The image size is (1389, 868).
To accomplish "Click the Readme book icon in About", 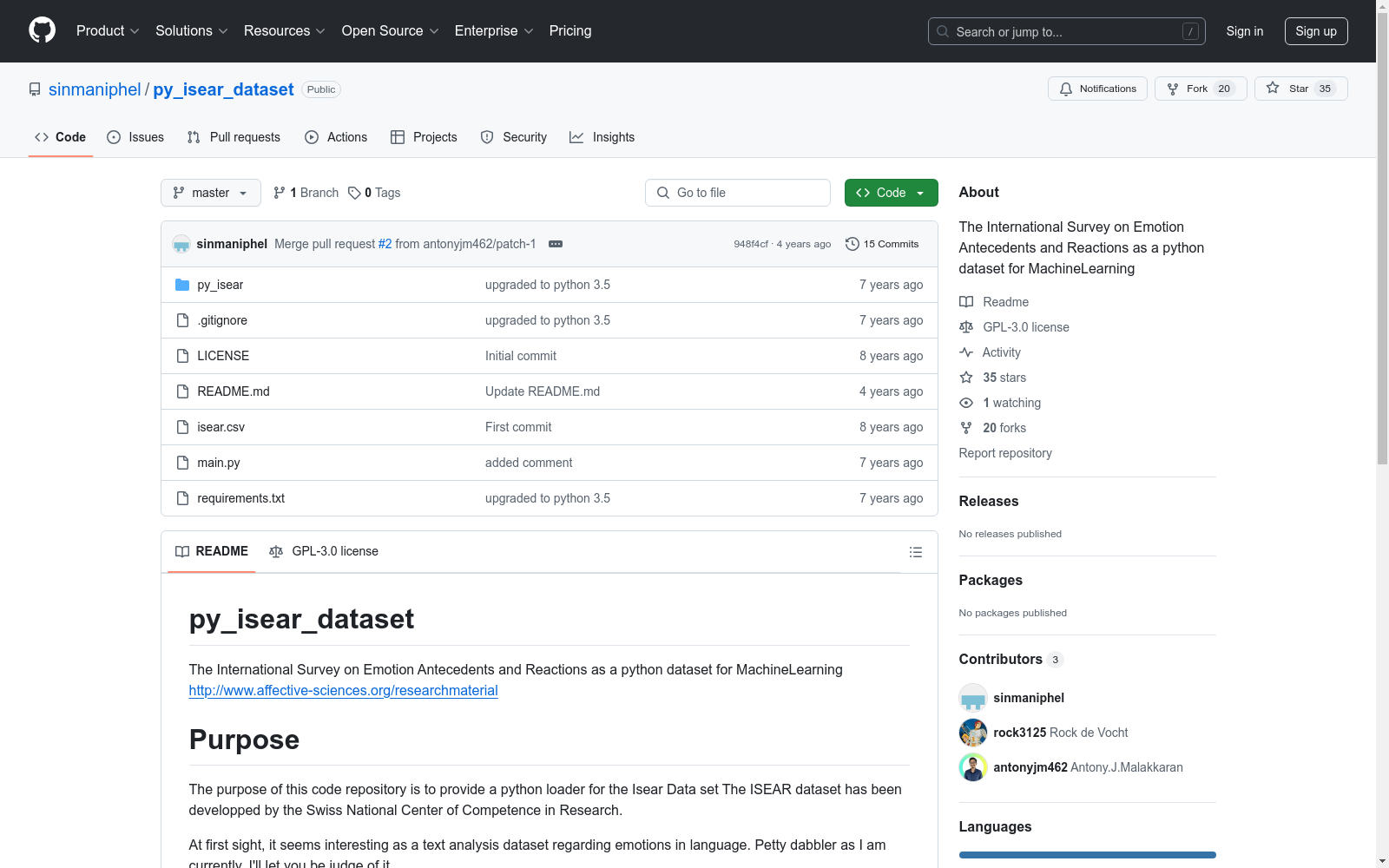I will (966, 302).
